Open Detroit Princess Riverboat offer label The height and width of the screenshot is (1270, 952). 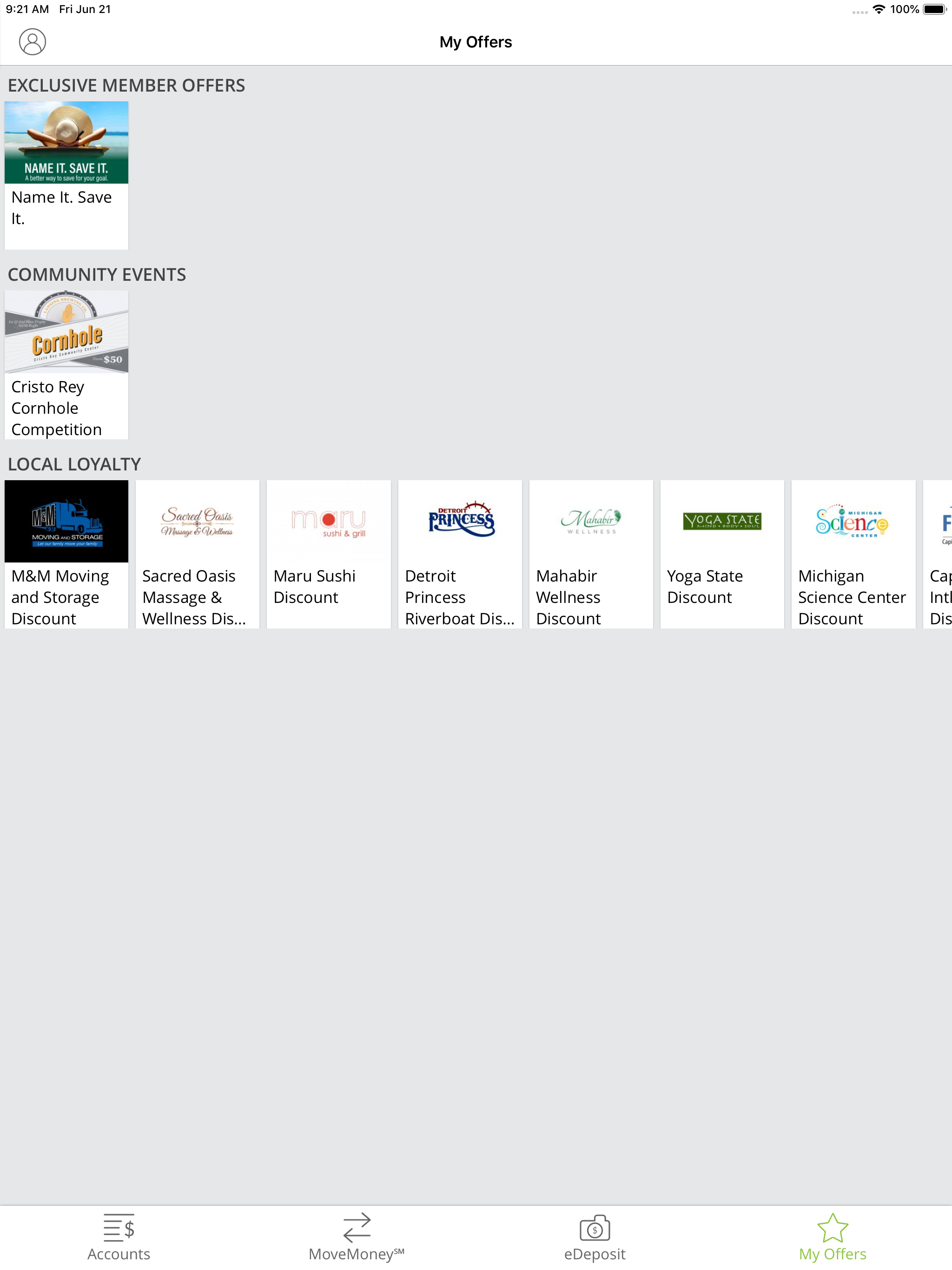459,597
